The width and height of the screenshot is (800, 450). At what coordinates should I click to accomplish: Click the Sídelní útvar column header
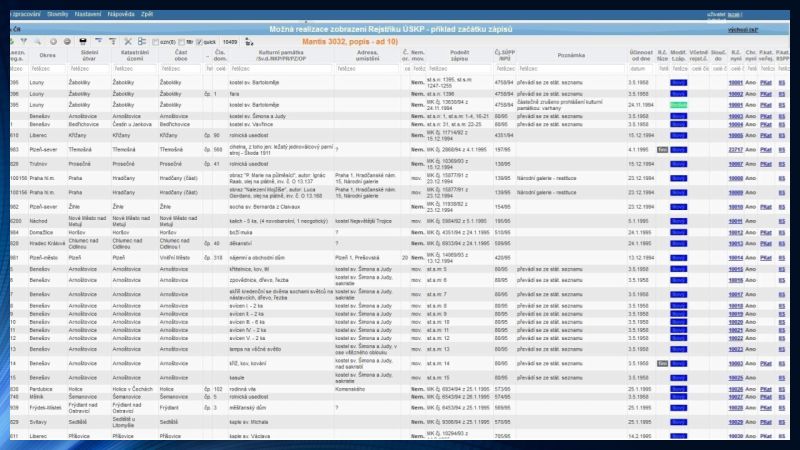(89, 55)
